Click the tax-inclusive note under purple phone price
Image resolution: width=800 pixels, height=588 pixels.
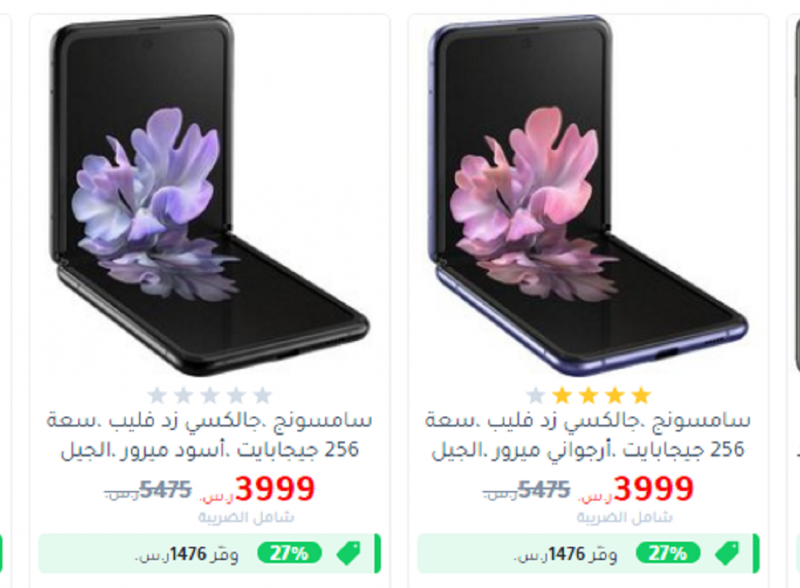pyautogui.click(x=625, y=518)
